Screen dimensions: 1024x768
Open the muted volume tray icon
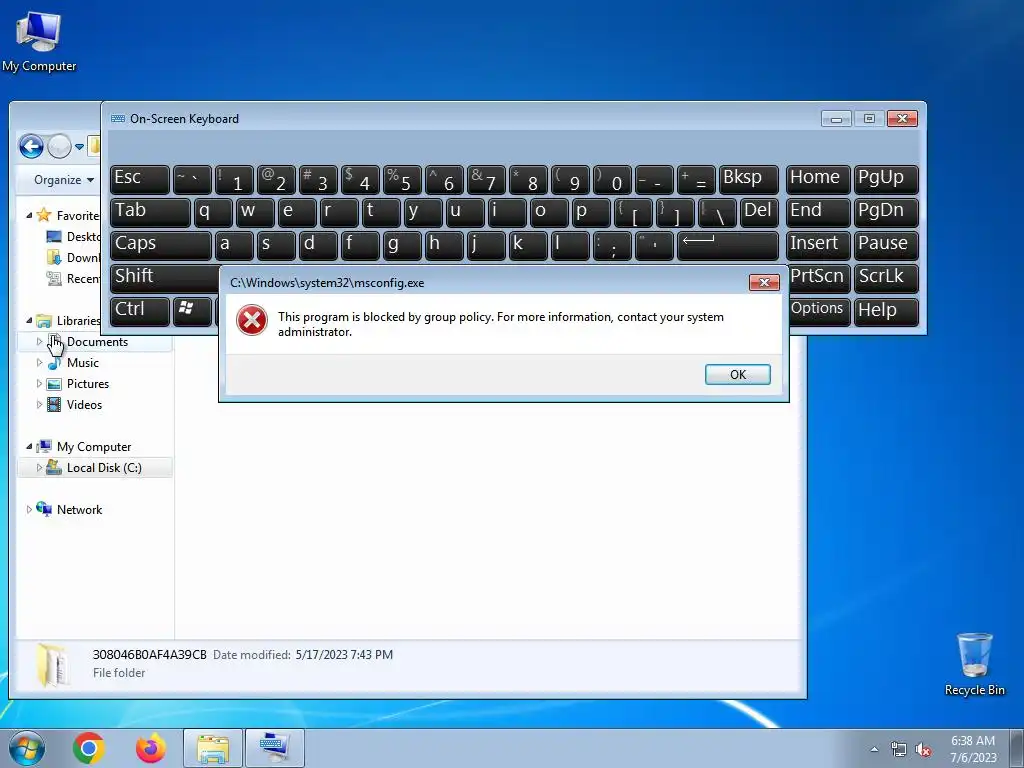coord(923,750)
